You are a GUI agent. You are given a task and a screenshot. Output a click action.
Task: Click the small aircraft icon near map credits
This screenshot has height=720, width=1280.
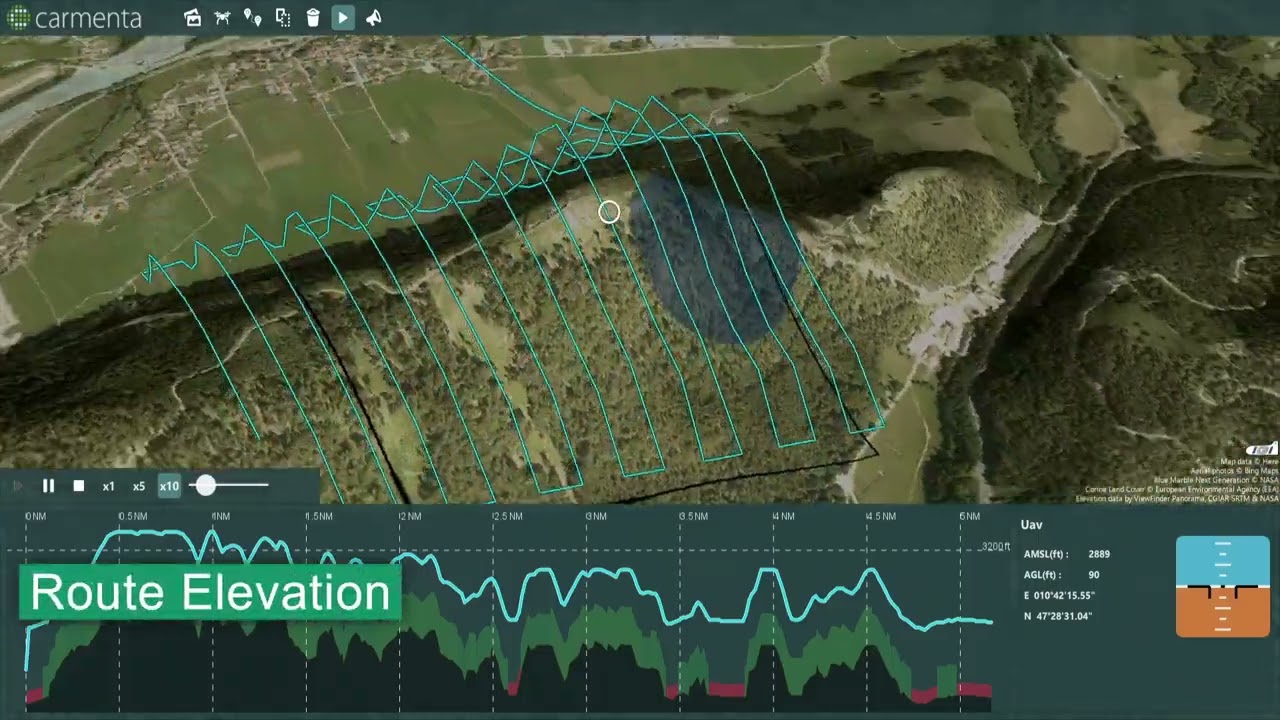point(1263,449)
